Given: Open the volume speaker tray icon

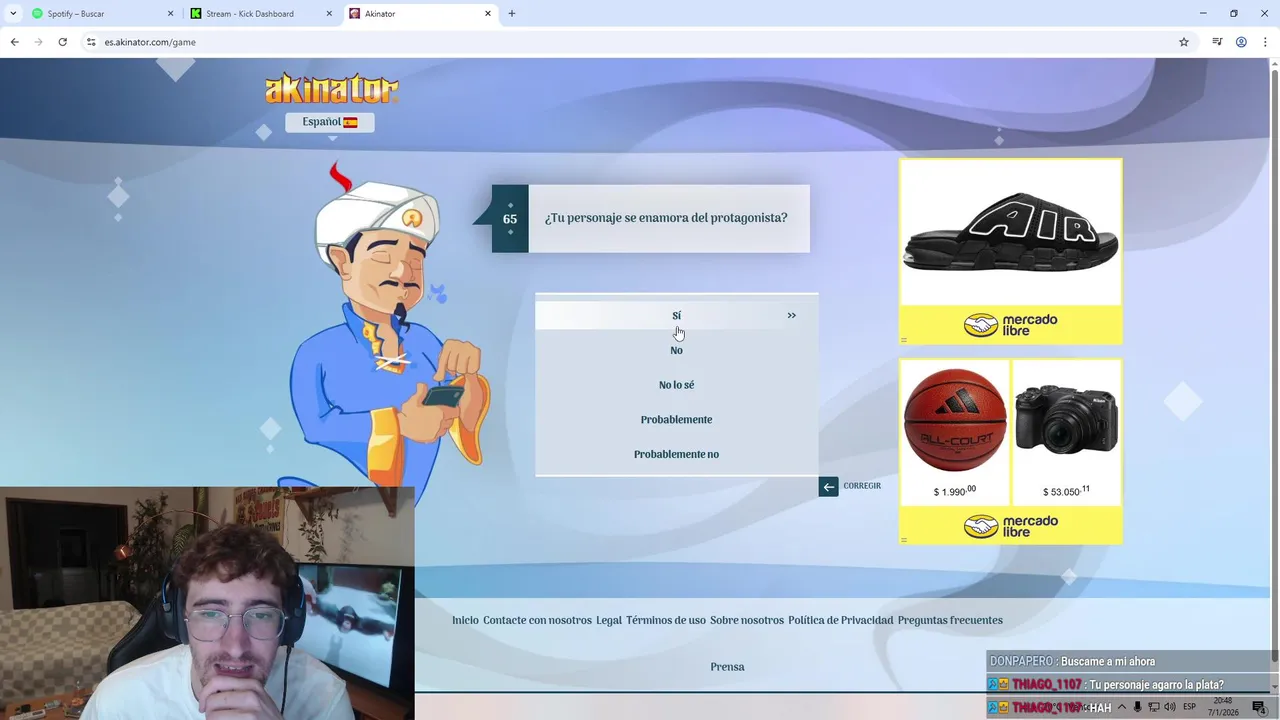Looking at the screenshot, I should (x=1170, y=707).
